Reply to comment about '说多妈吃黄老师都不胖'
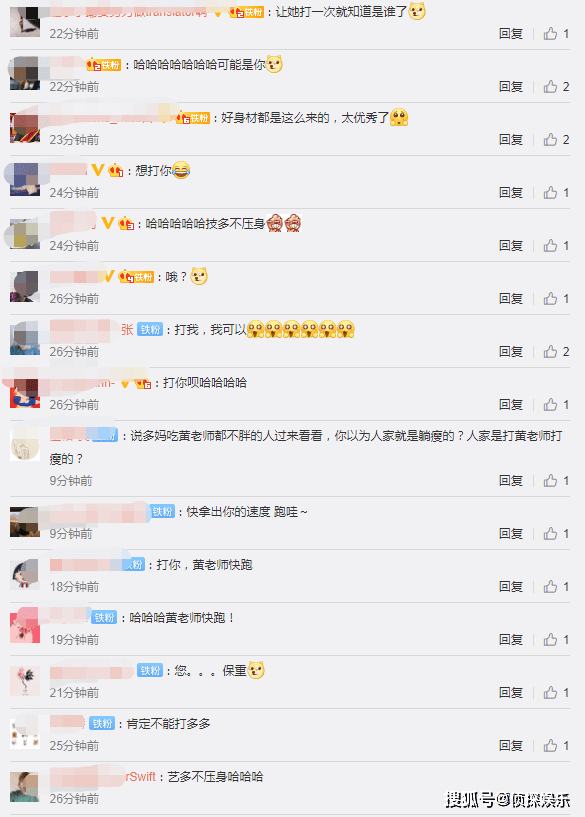 (x=511, y=480)
